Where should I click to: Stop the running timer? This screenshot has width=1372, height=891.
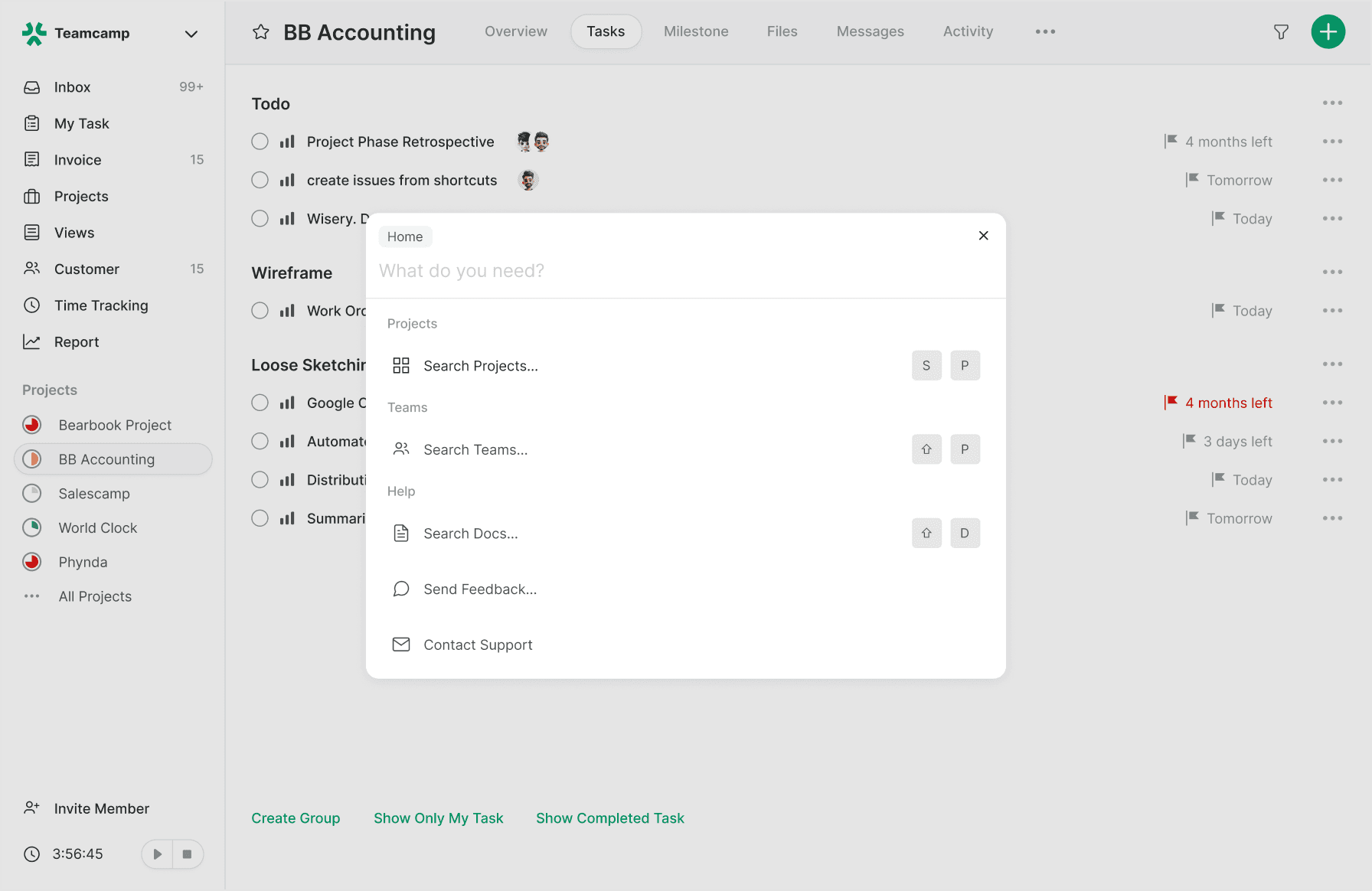coord(187,854)
